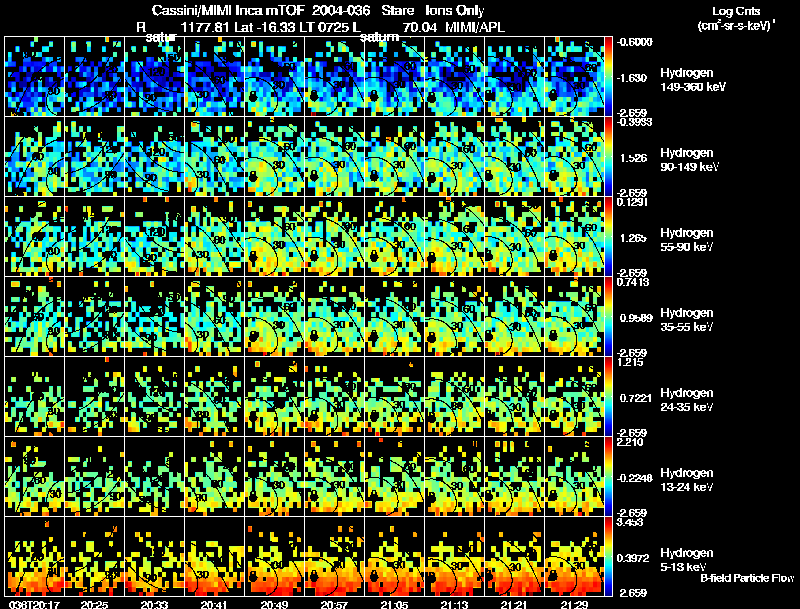Image resolution: width=800 pixels, height=609 pixels.
Task: Click the '036T20:17' time axis label
Action: [x=34, y=604]
